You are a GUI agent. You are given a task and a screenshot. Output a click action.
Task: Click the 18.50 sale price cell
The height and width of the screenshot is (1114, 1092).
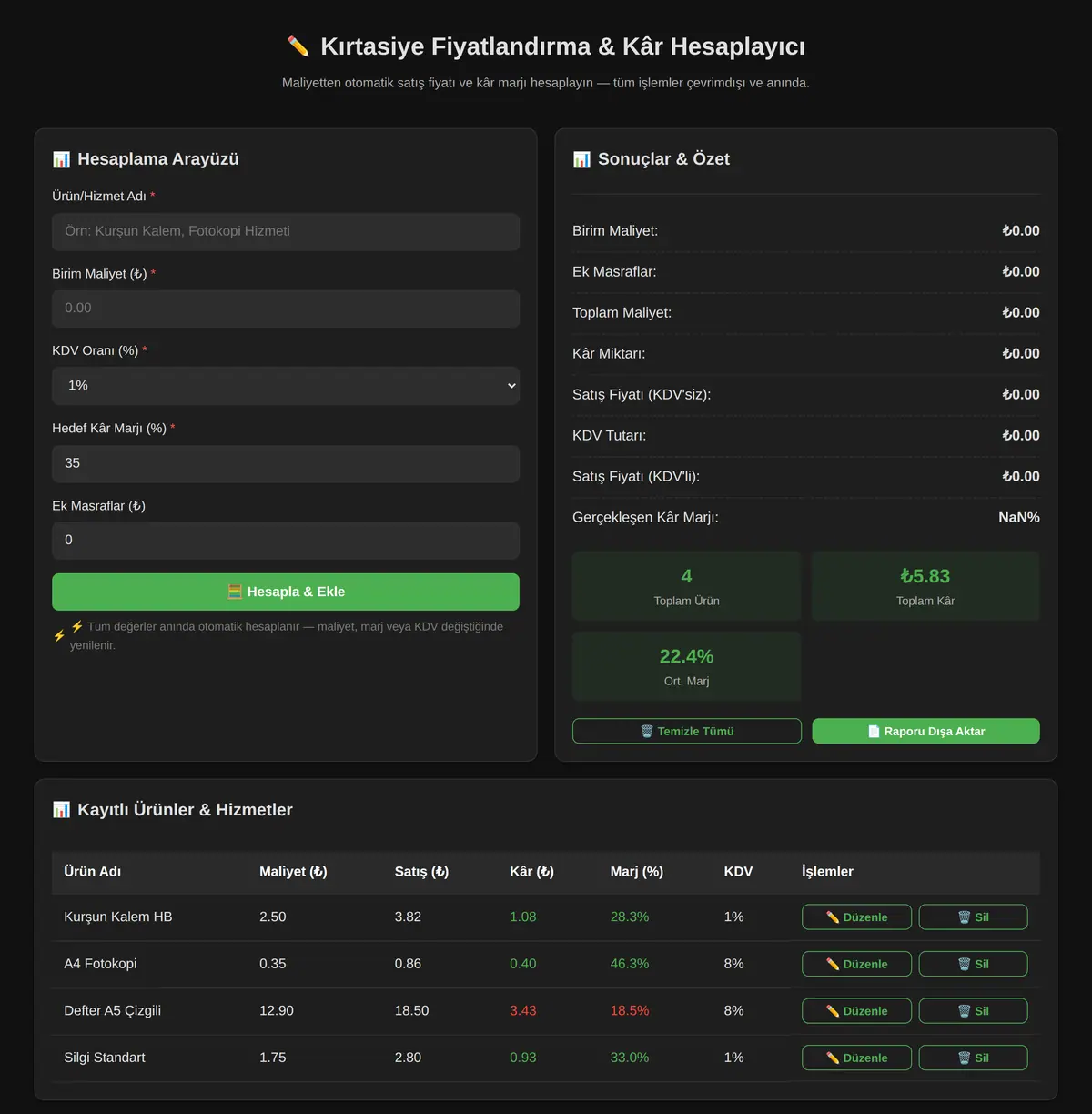tap(411, 1011)
